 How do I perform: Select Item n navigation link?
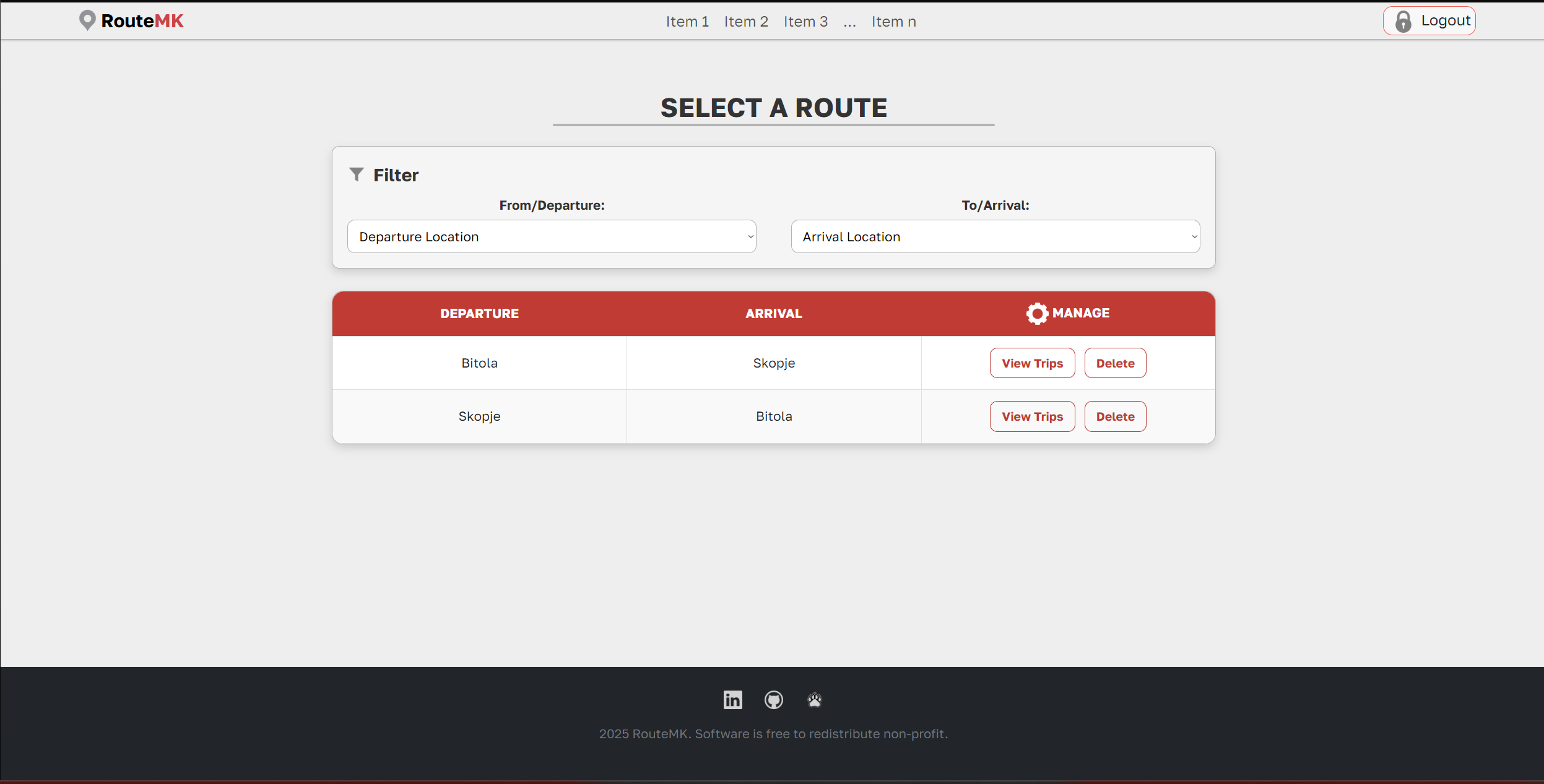click(x=893, y=22)
